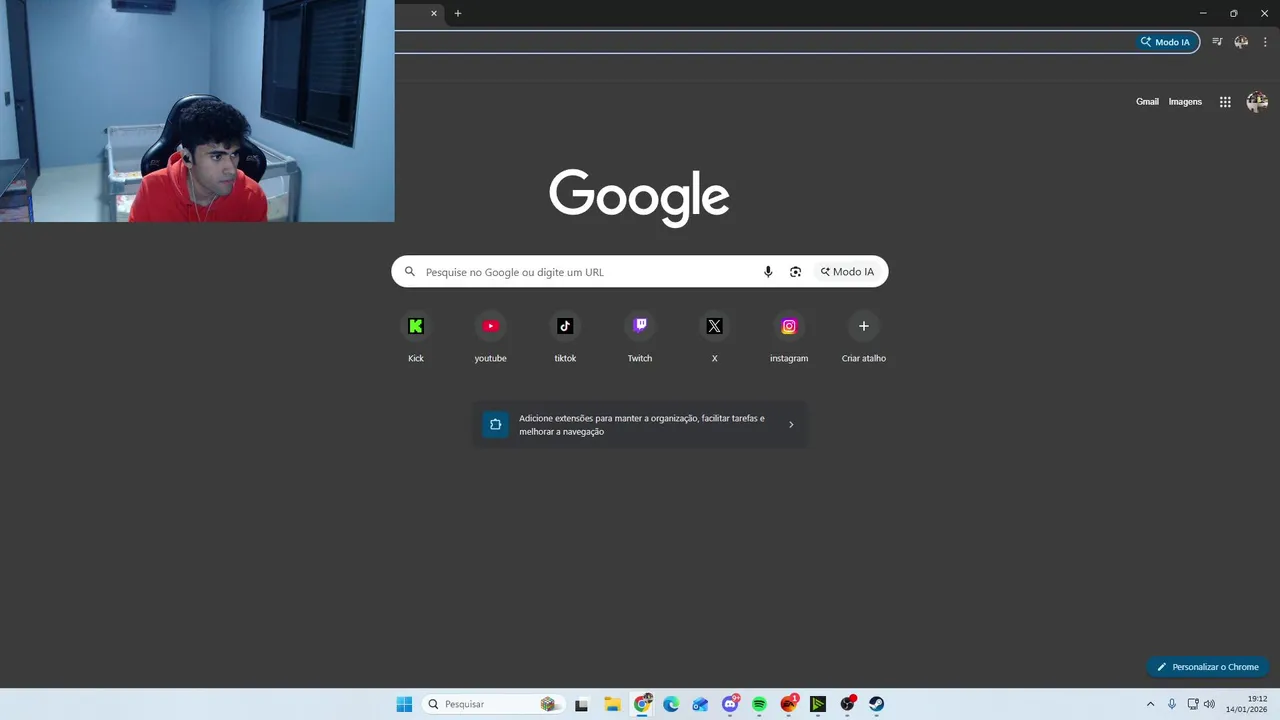Click Modo IA in the Google search box

tap(847, 272)
